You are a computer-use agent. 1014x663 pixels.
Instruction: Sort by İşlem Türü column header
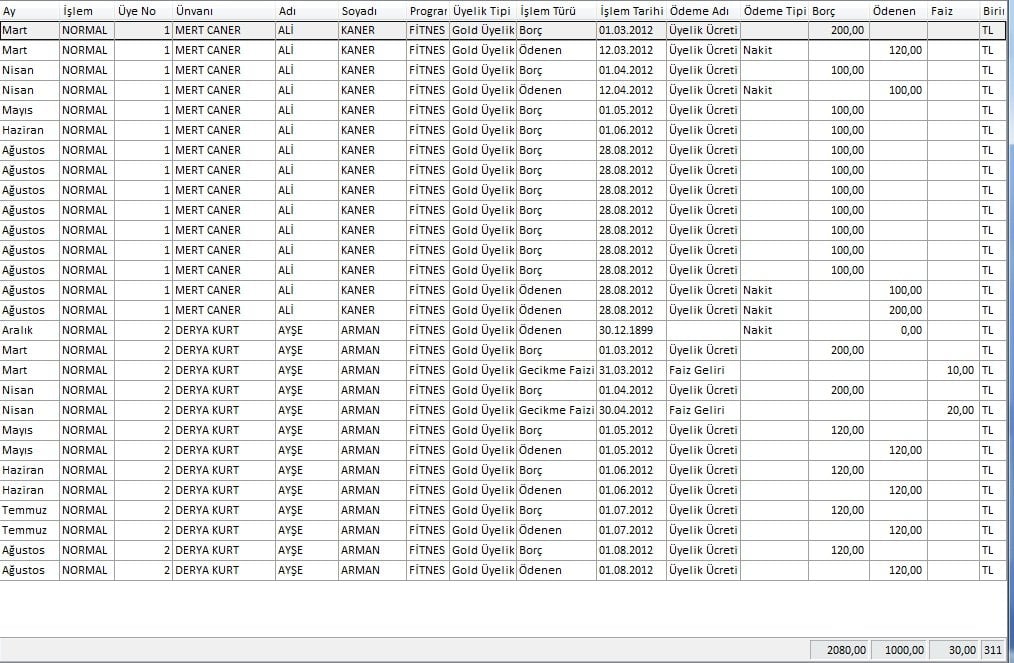555,10
